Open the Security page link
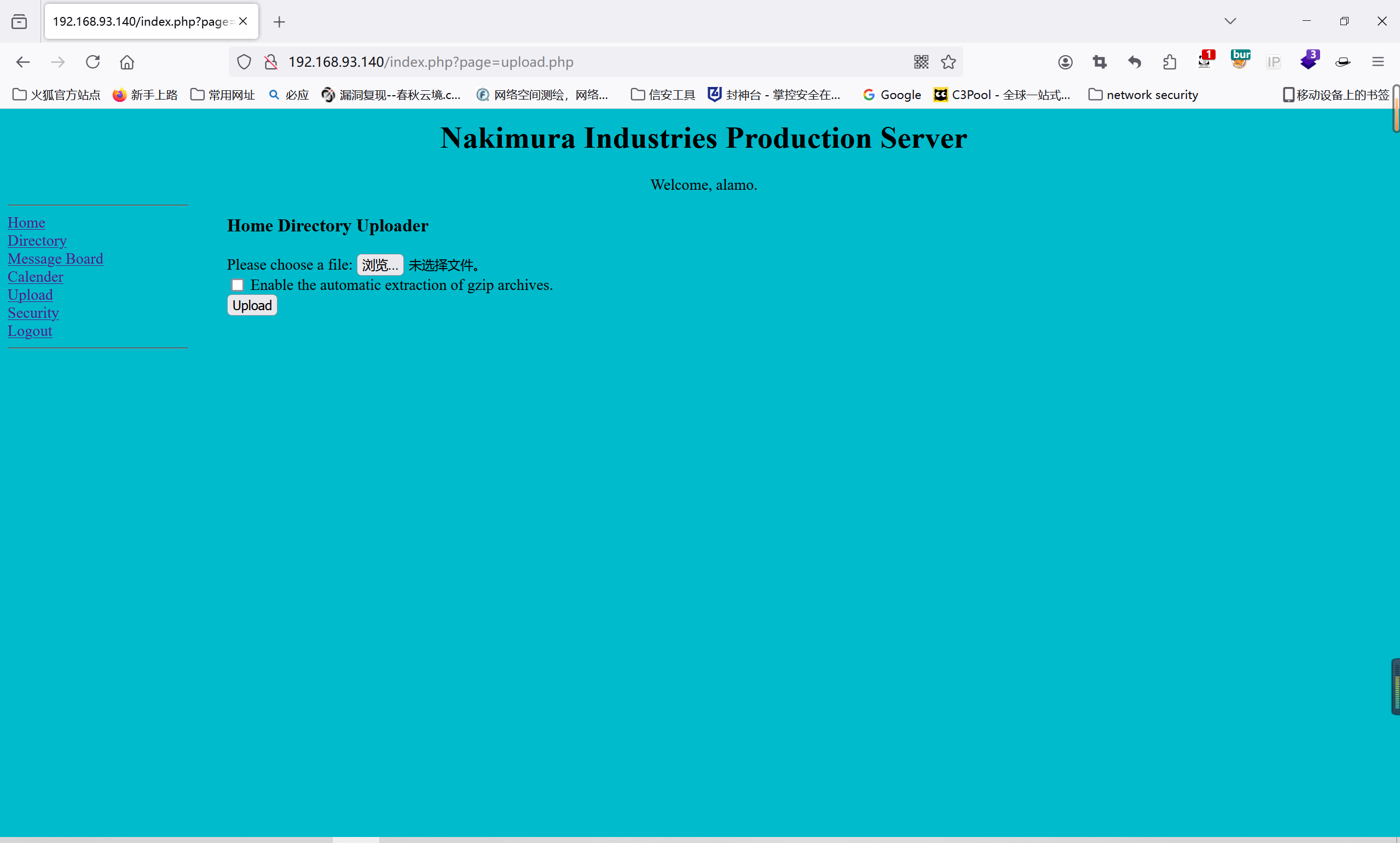 click(x=33, y=312)
